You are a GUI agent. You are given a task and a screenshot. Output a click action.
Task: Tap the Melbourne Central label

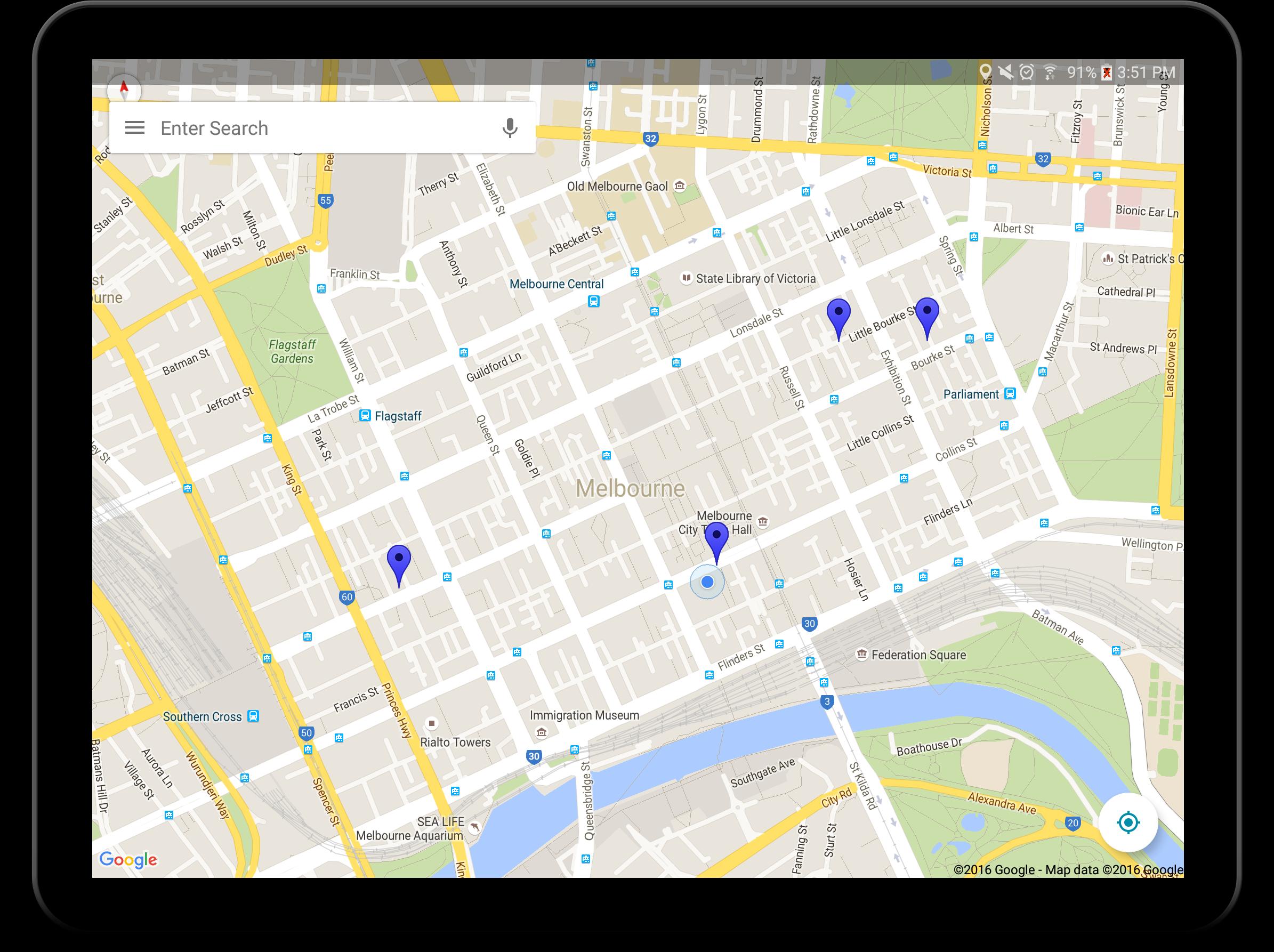tap(557, 284)
